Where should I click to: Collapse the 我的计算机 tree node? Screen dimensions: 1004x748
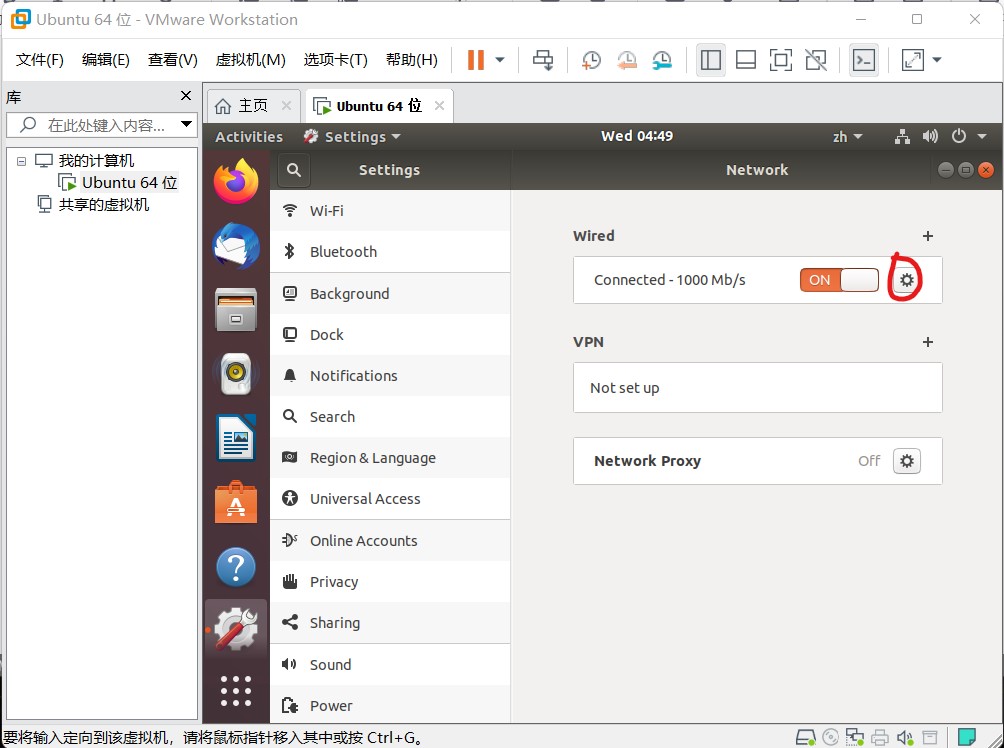[22, 161]
